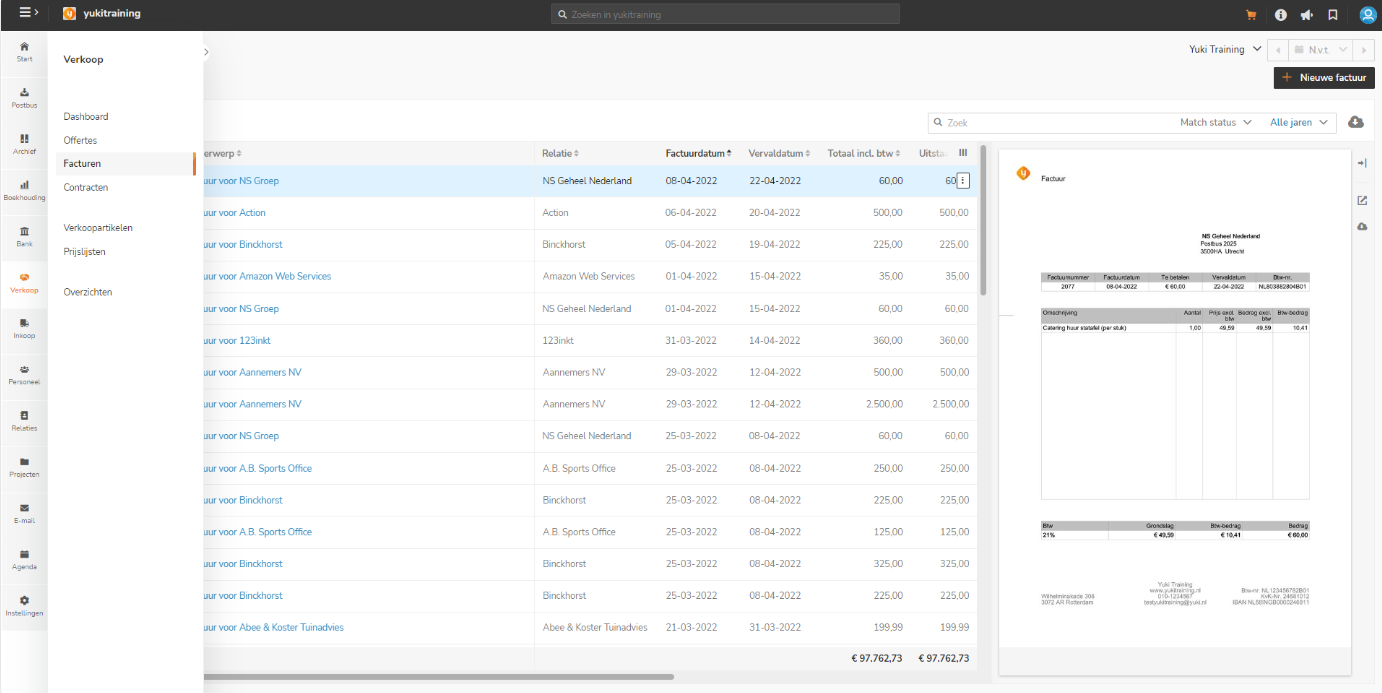
Task: Open Bank in the sidebar
Action: click(24, 236)
